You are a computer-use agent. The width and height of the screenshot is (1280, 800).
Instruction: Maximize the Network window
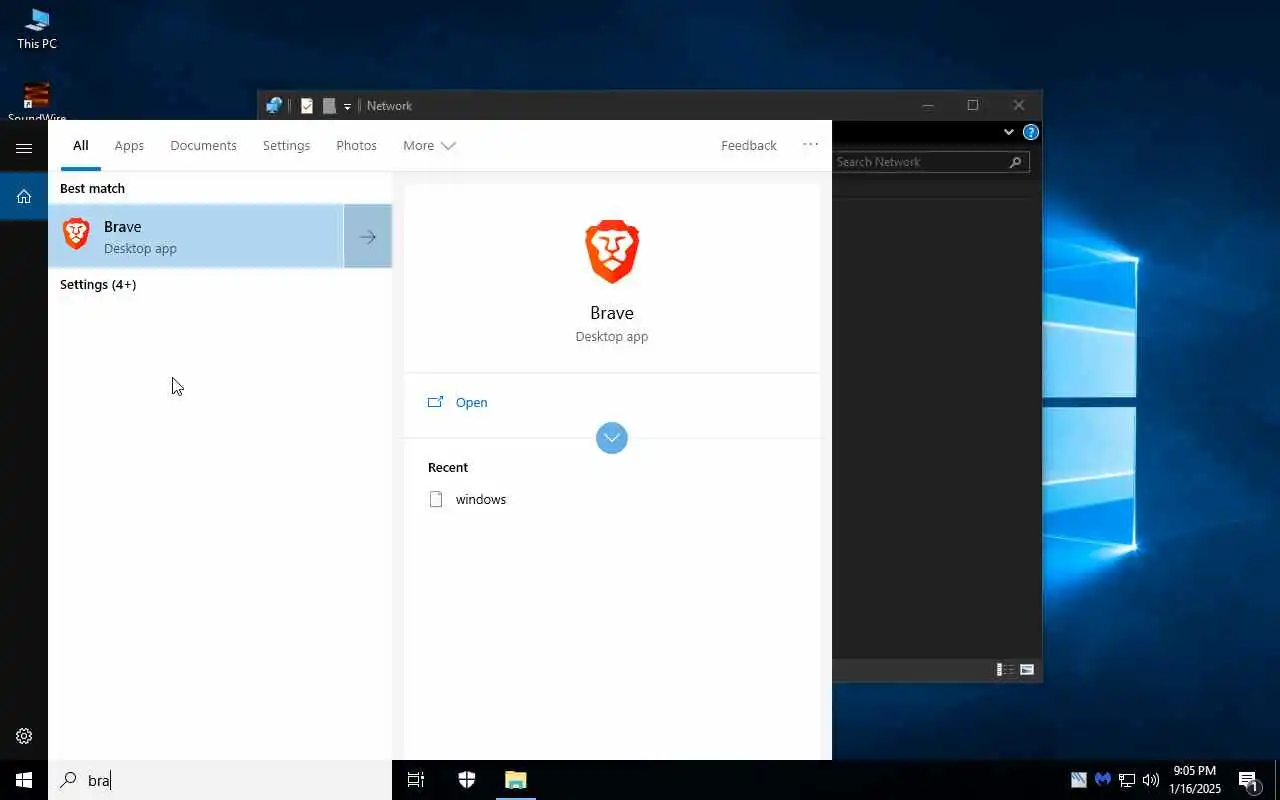[973, 105]
